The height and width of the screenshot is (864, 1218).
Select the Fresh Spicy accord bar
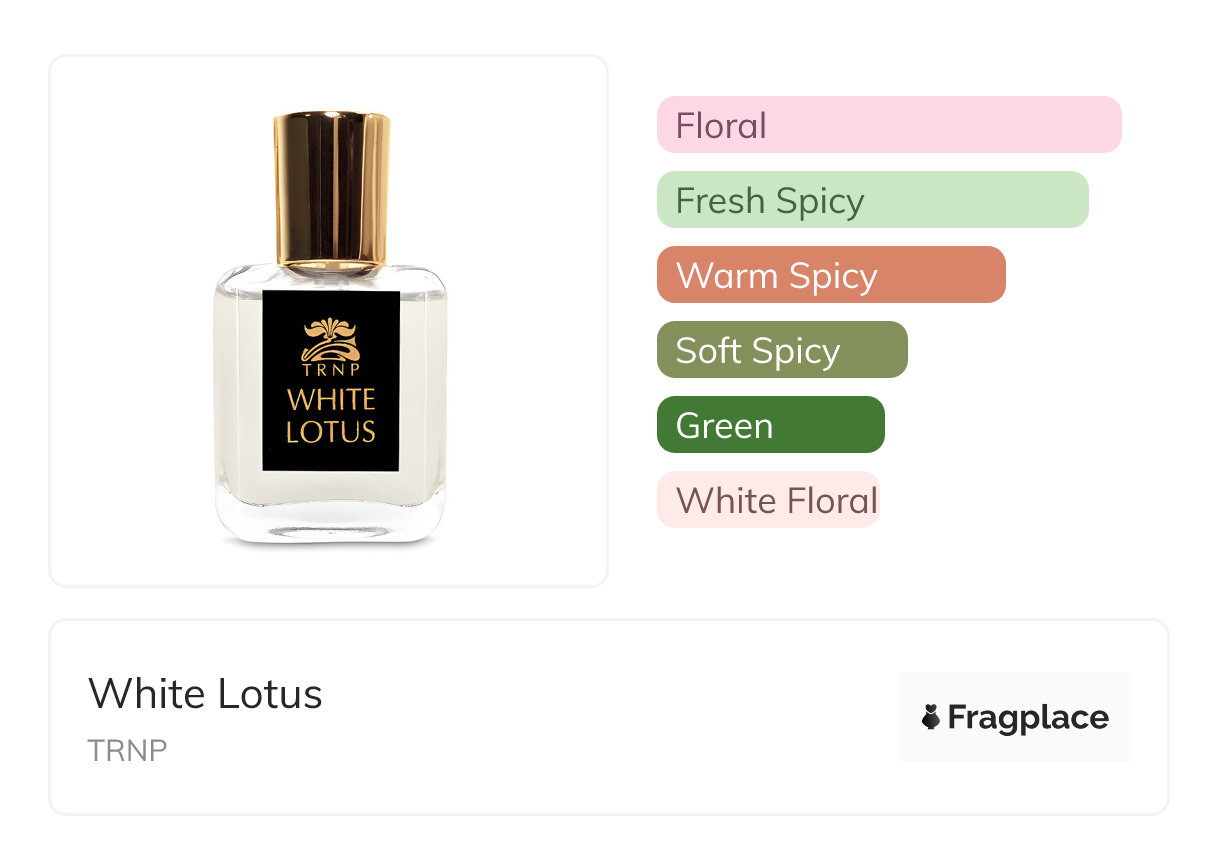tap(872, 200)
